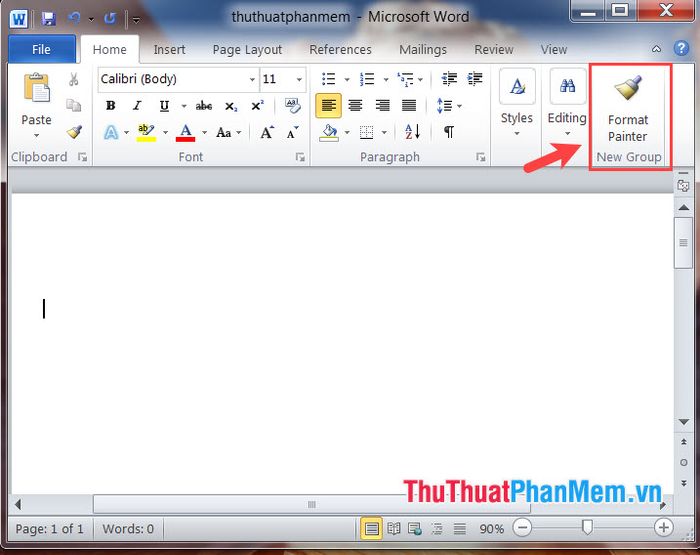Open underline style dropdown arrow

tap(183, 106)
